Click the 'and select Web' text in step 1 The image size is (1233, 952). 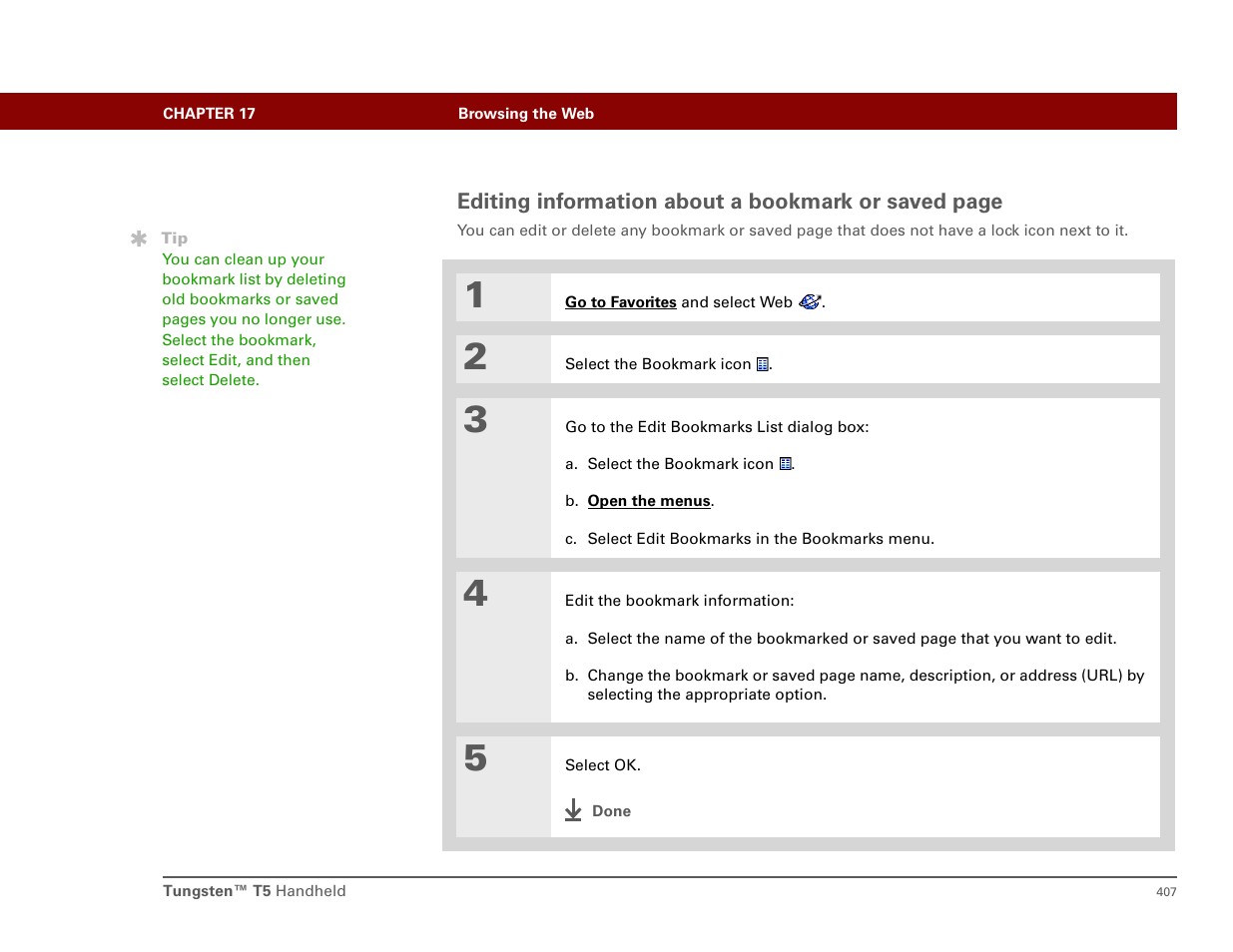[x=737, y=302]
